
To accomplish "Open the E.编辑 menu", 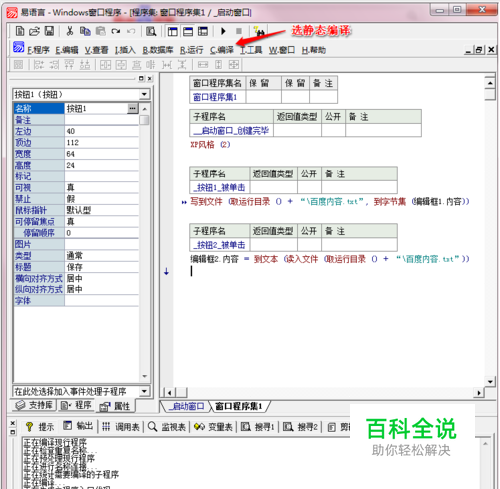I will point(67,50).
